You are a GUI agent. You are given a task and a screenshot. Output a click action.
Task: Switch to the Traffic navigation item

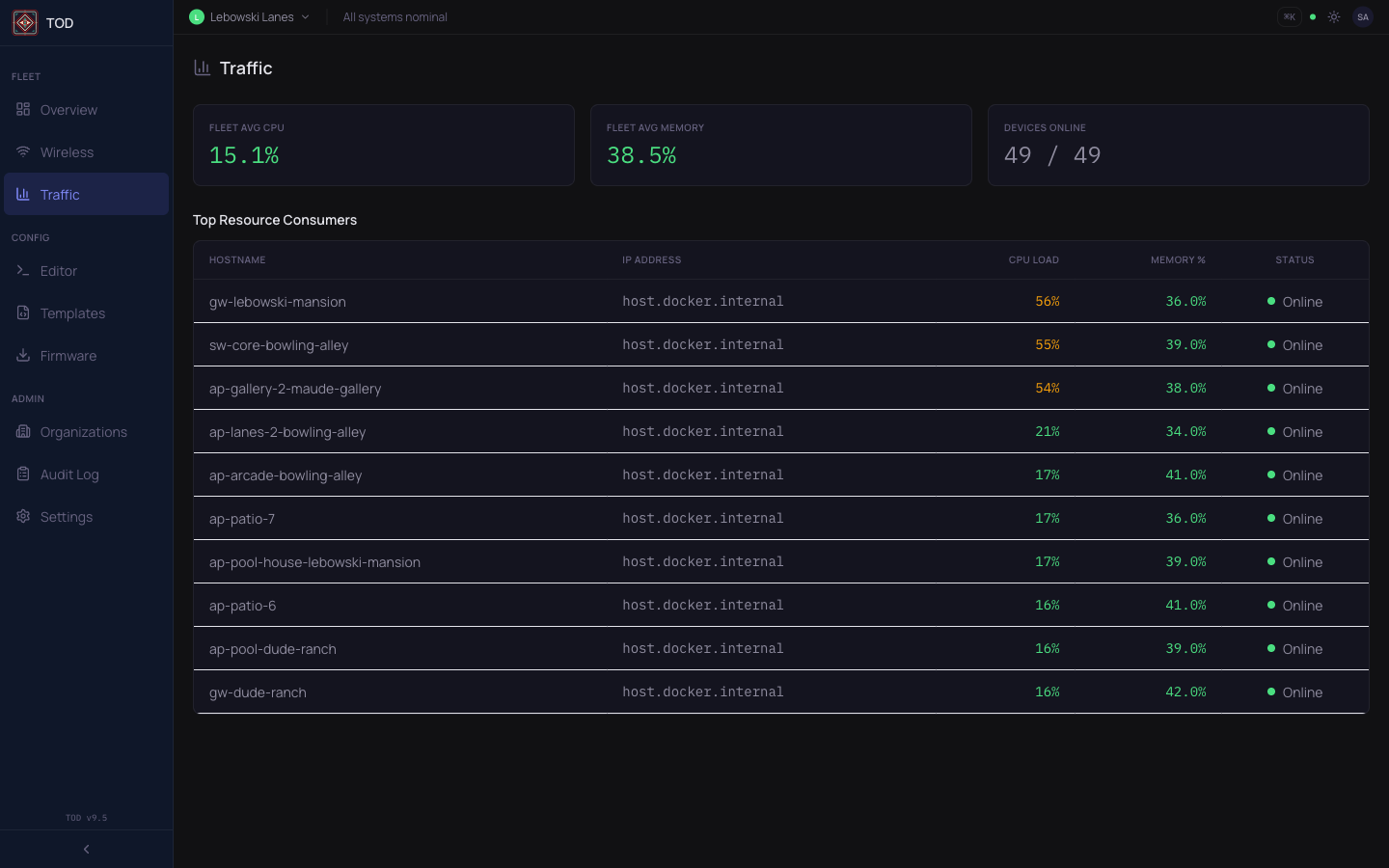click(60, 194)
